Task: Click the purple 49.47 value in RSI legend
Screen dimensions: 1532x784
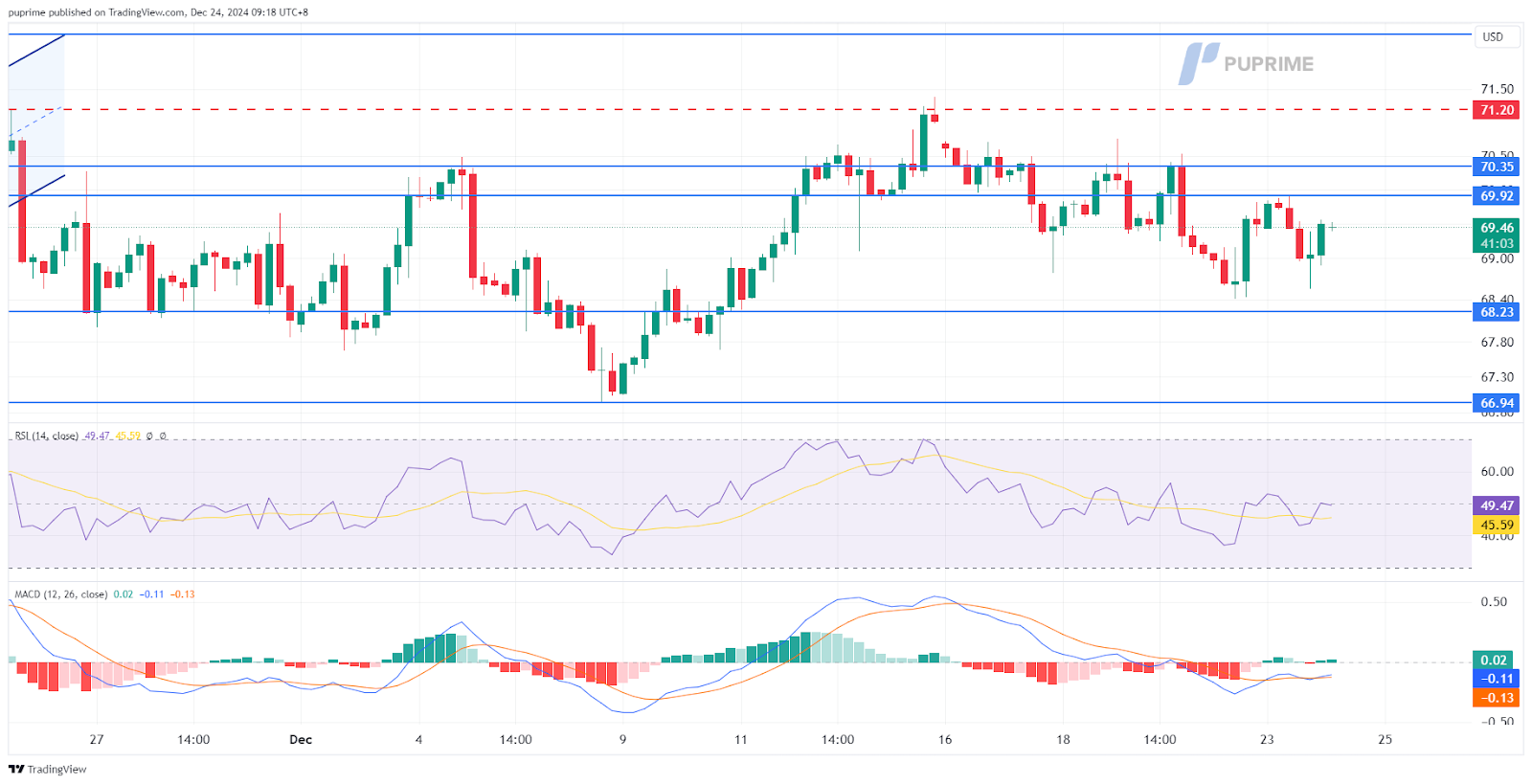Action: [x=97, y=436]
